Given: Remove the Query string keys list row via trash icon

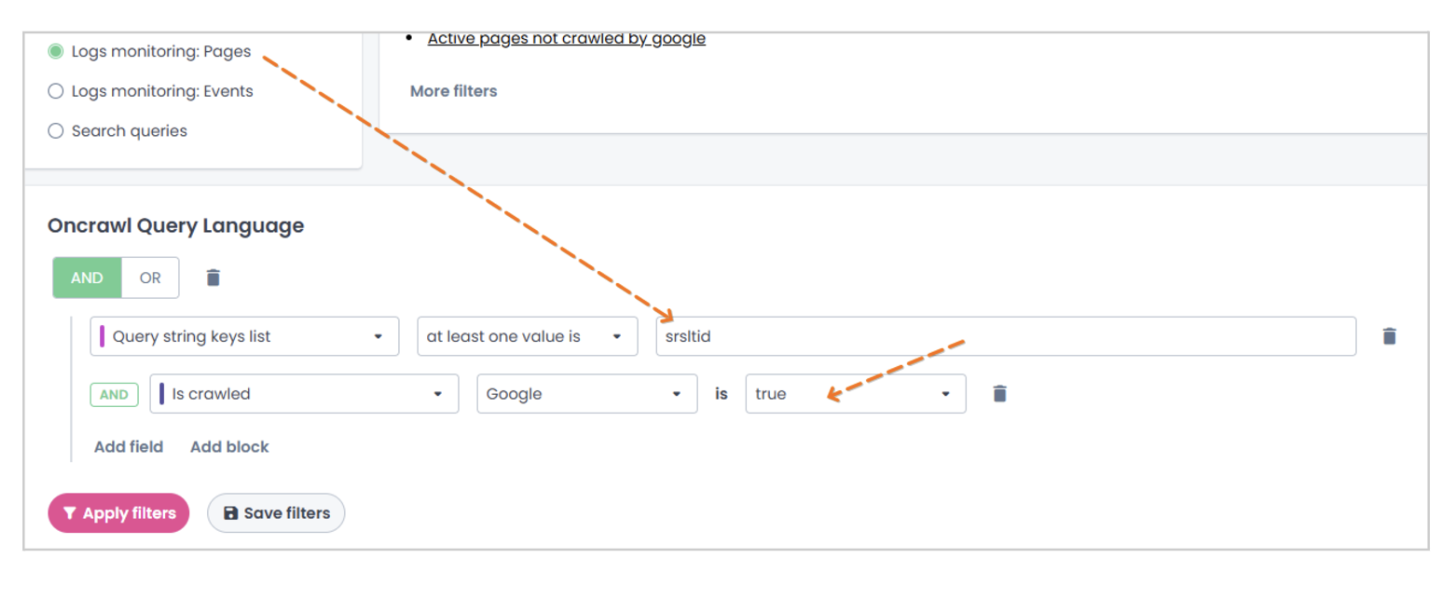Looking at the screenshot, I should [x=1389, y=337].
